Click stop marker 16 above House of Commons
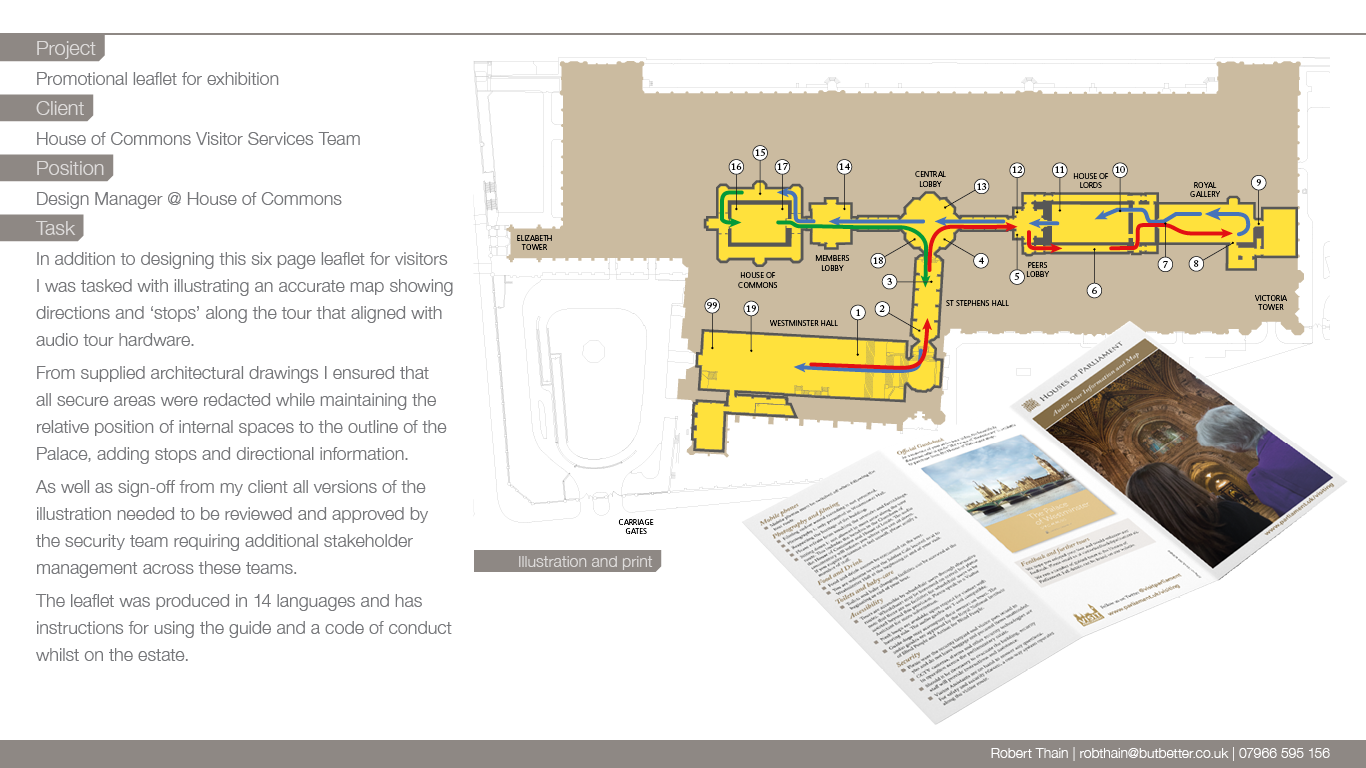Image resolution: width=1366 pixels, height=768 pixels. 736,167
